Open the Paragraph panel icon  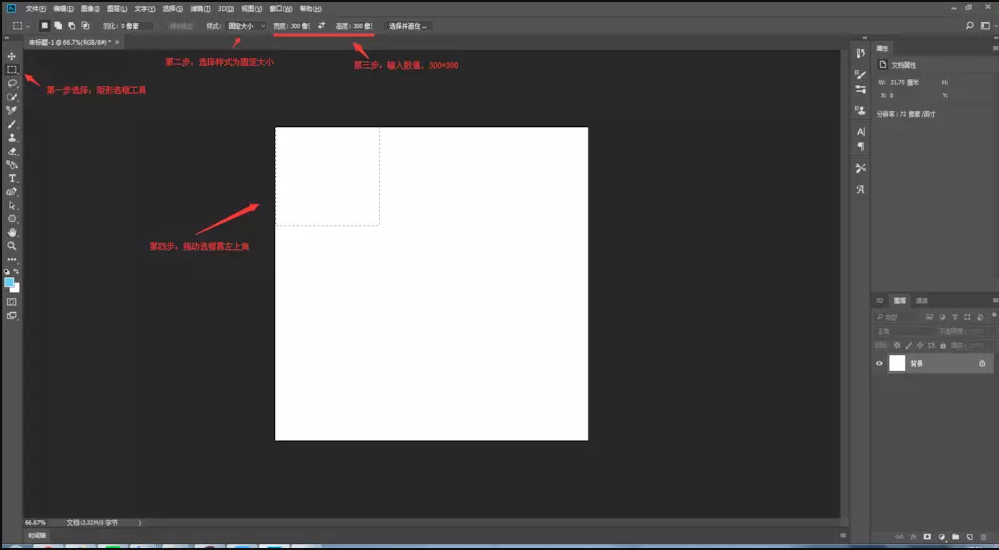(861, 147)
